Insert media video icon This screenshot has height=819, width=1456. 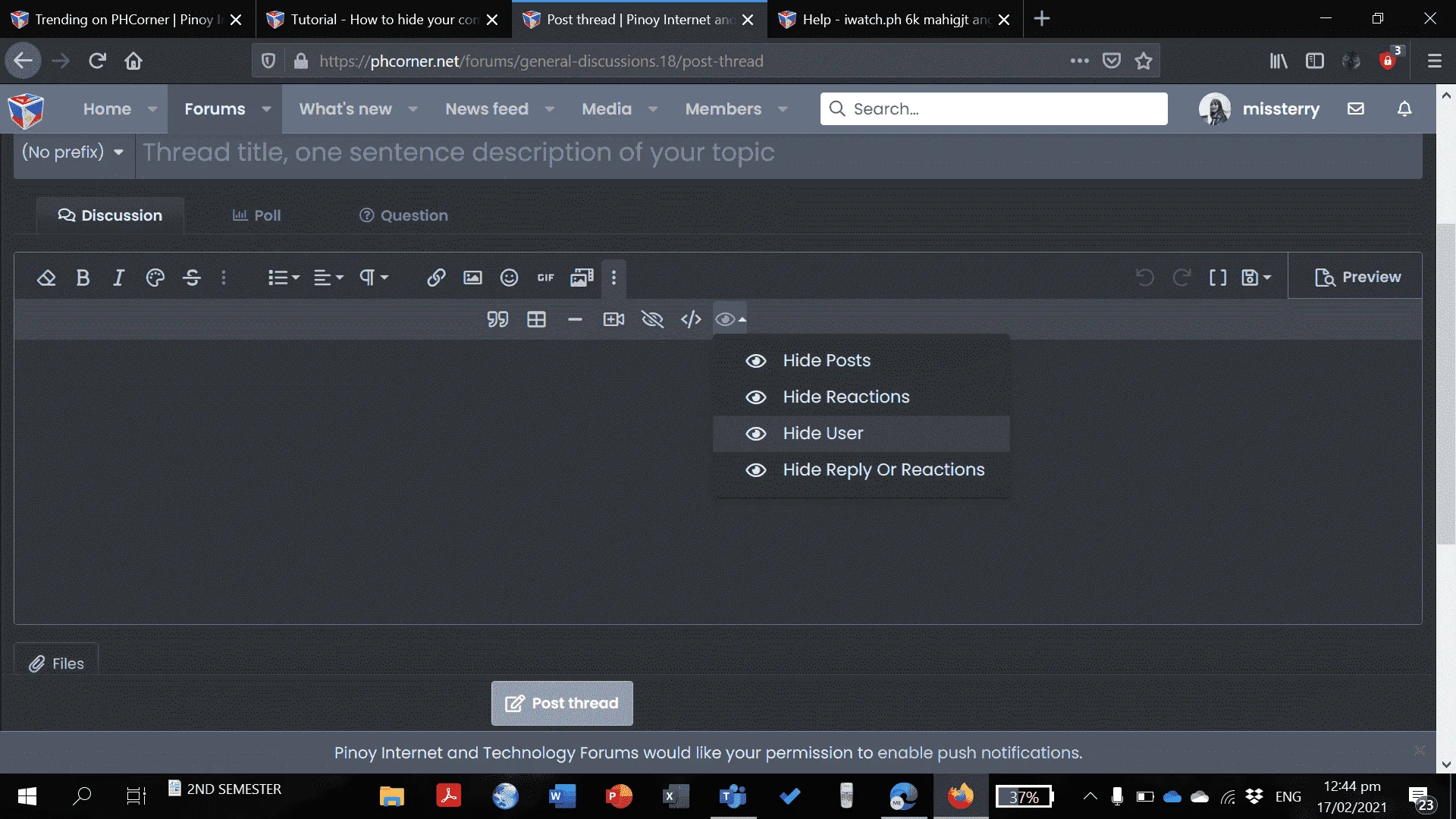click(x=613, y=319)
